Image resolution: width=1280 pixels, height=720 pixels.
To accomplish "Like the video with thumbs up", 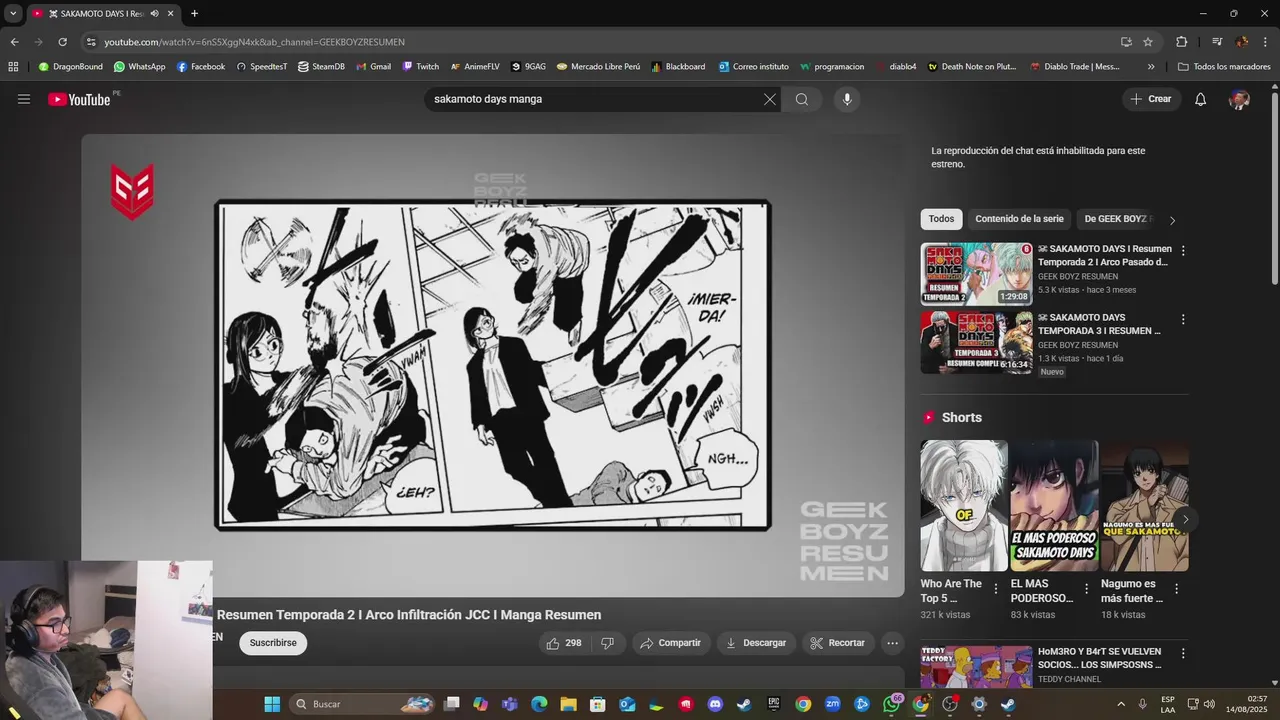I will pos(563,643).
